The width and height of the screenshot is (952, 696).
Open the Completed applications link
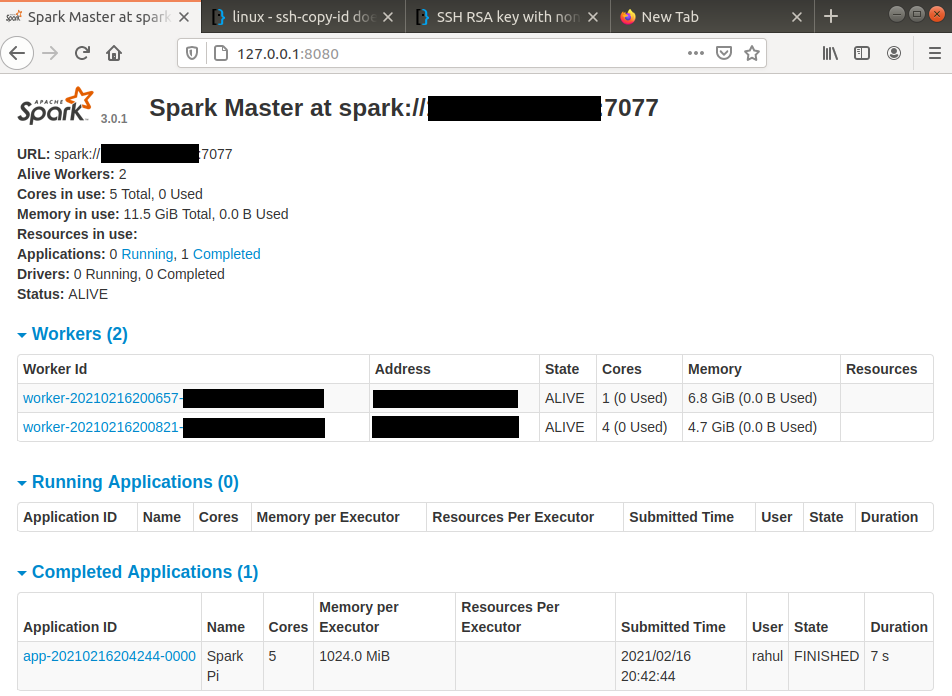[226, 254]
